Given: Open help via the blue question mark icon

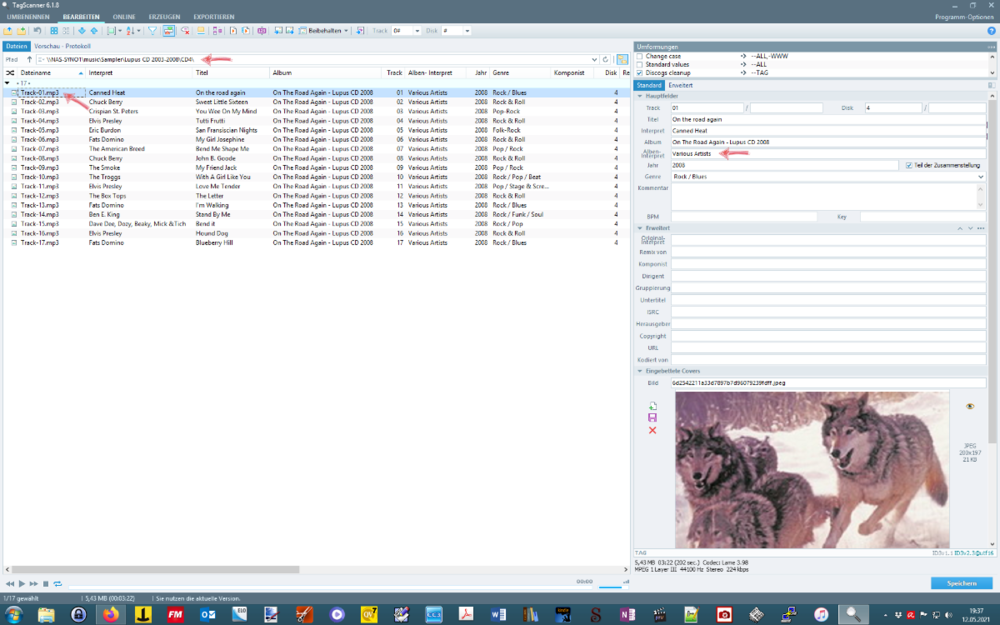Looking at the screenshot, I should tap(991, 30).
